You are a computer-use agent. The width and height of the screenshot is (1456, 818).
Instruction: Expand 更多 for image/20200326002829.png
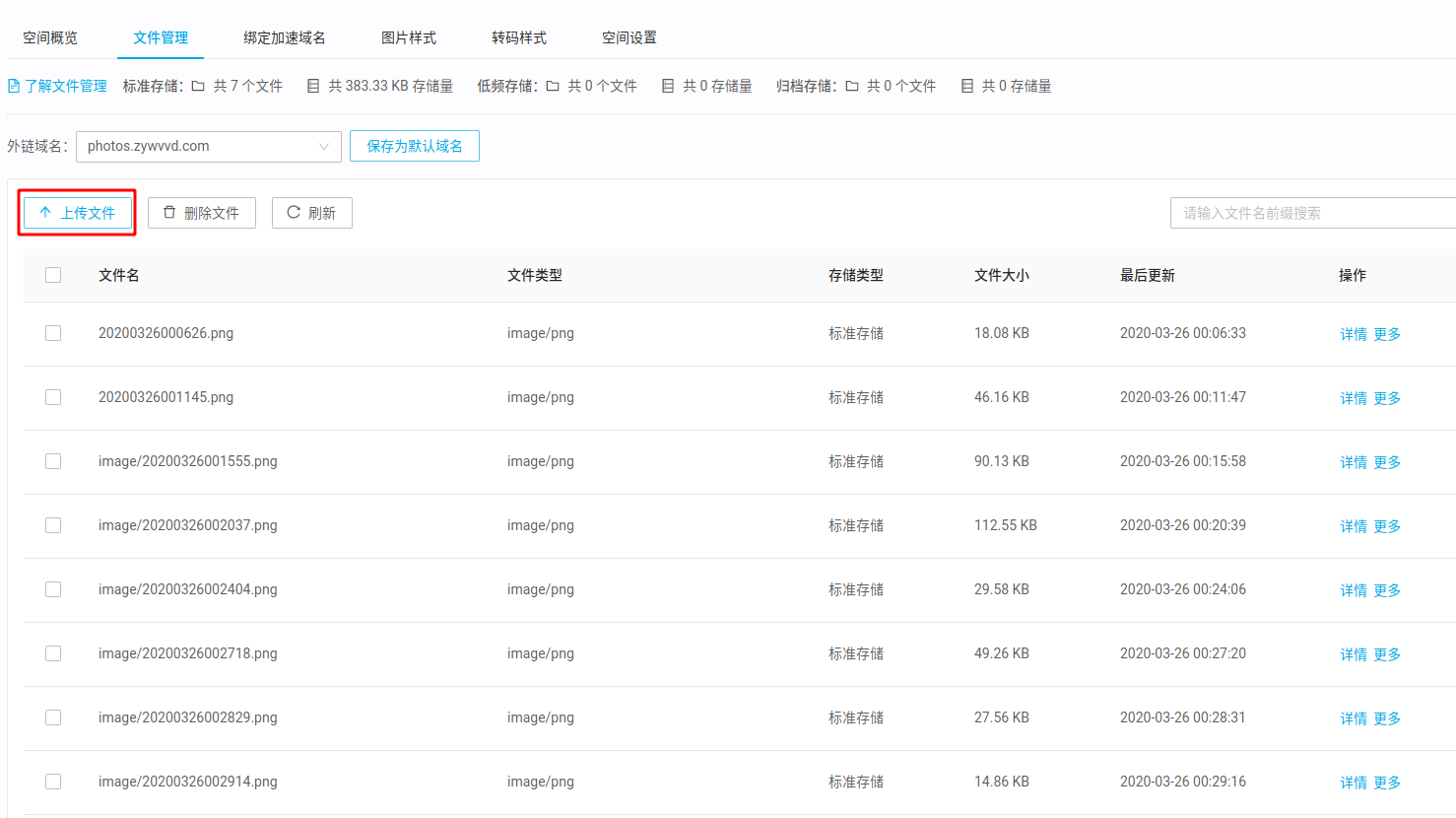(x=1387, y=718)
